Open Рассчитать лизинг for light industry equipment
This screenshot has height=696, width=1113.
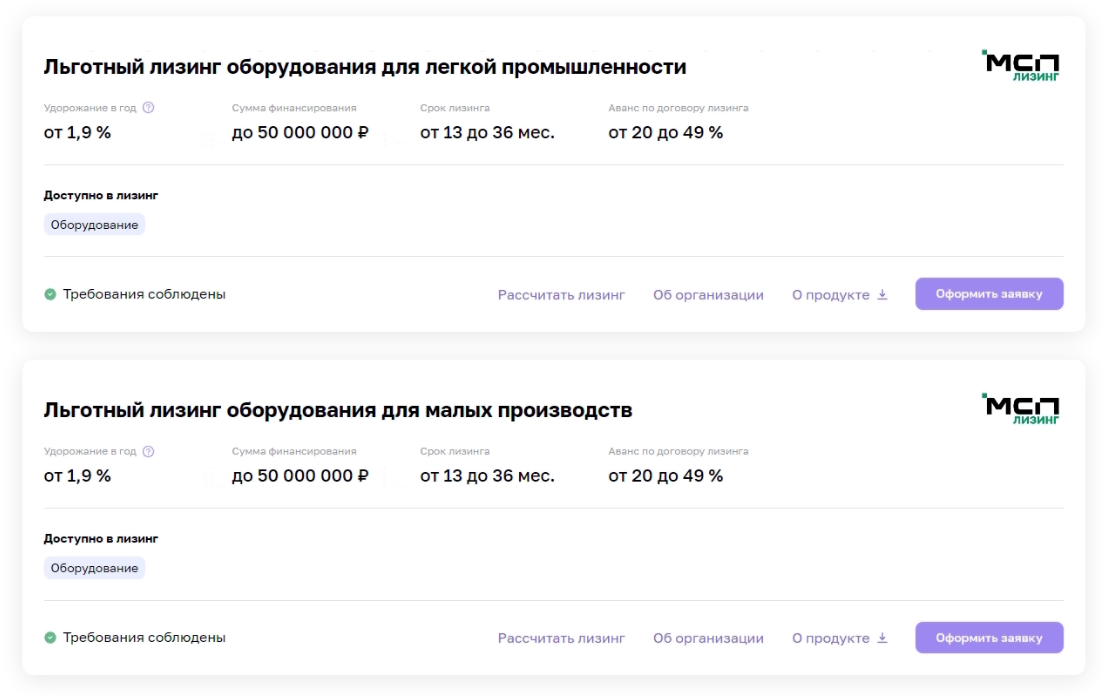coord(561,295)
